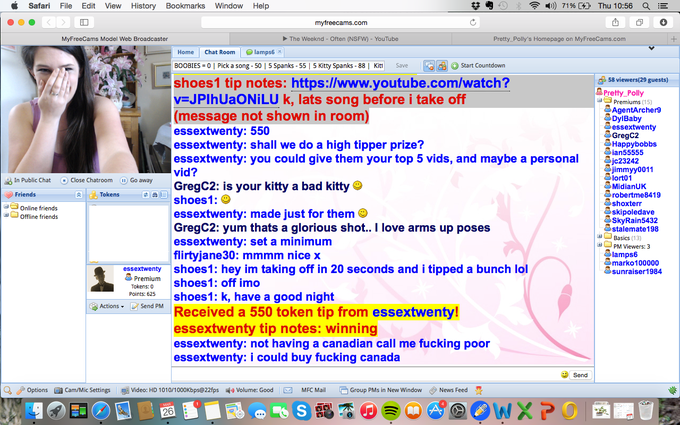Click the essextwenty avatar thumbnail

(102, 278)
